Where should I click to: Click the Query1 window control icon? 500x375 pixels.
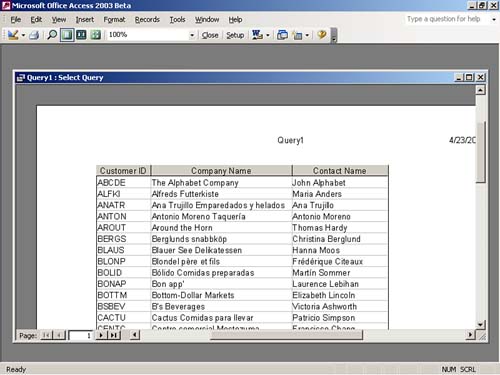21,78
